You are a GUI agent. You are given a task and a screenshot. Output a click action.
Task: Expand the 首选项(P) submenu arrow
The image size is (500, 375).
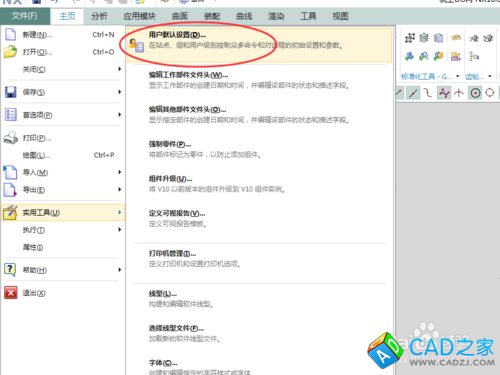pyautogui.click(x=120, y=115)
